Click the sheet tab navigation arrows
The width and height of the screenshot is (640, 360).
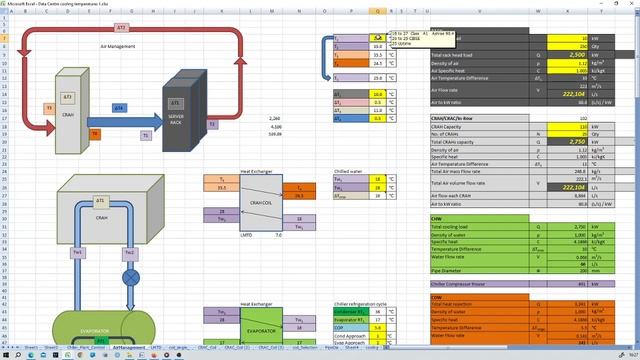11,347
